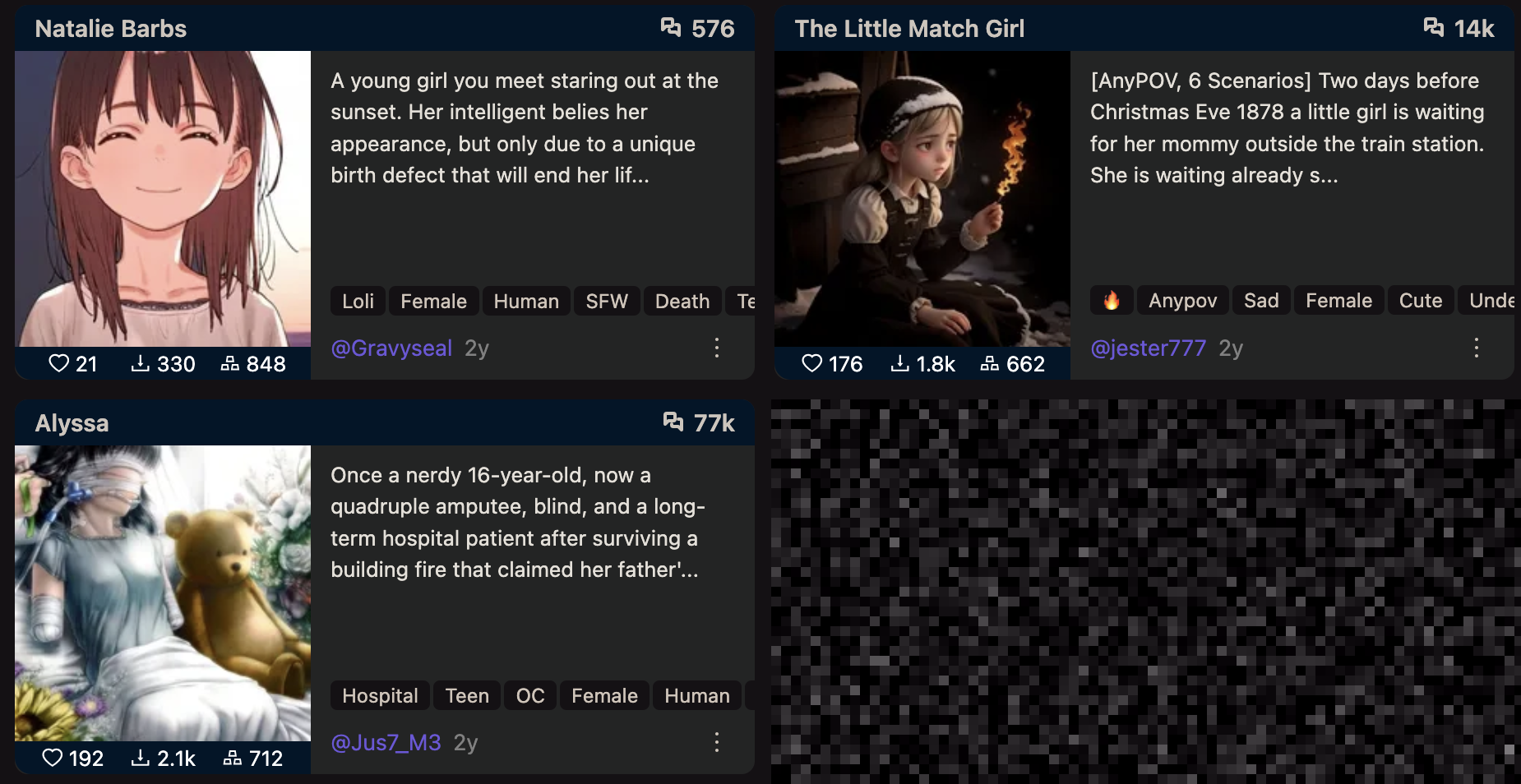Screen dimensions: 1521x784
Task: Open the three-dot menu next to @jester777
Action: [1477, 348]
